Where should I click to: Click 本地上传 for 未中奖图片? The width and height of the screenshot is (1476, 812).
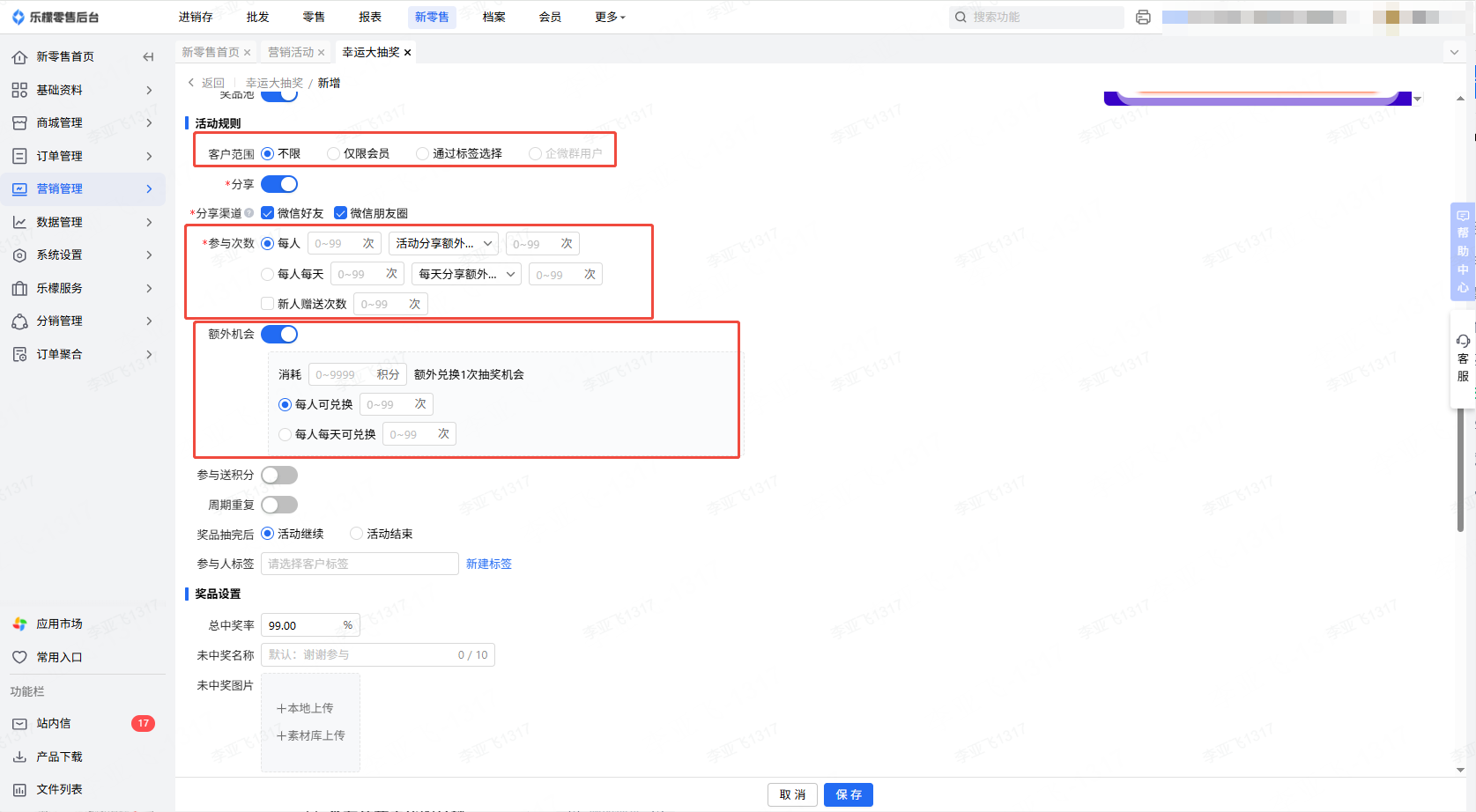(305, 708)
